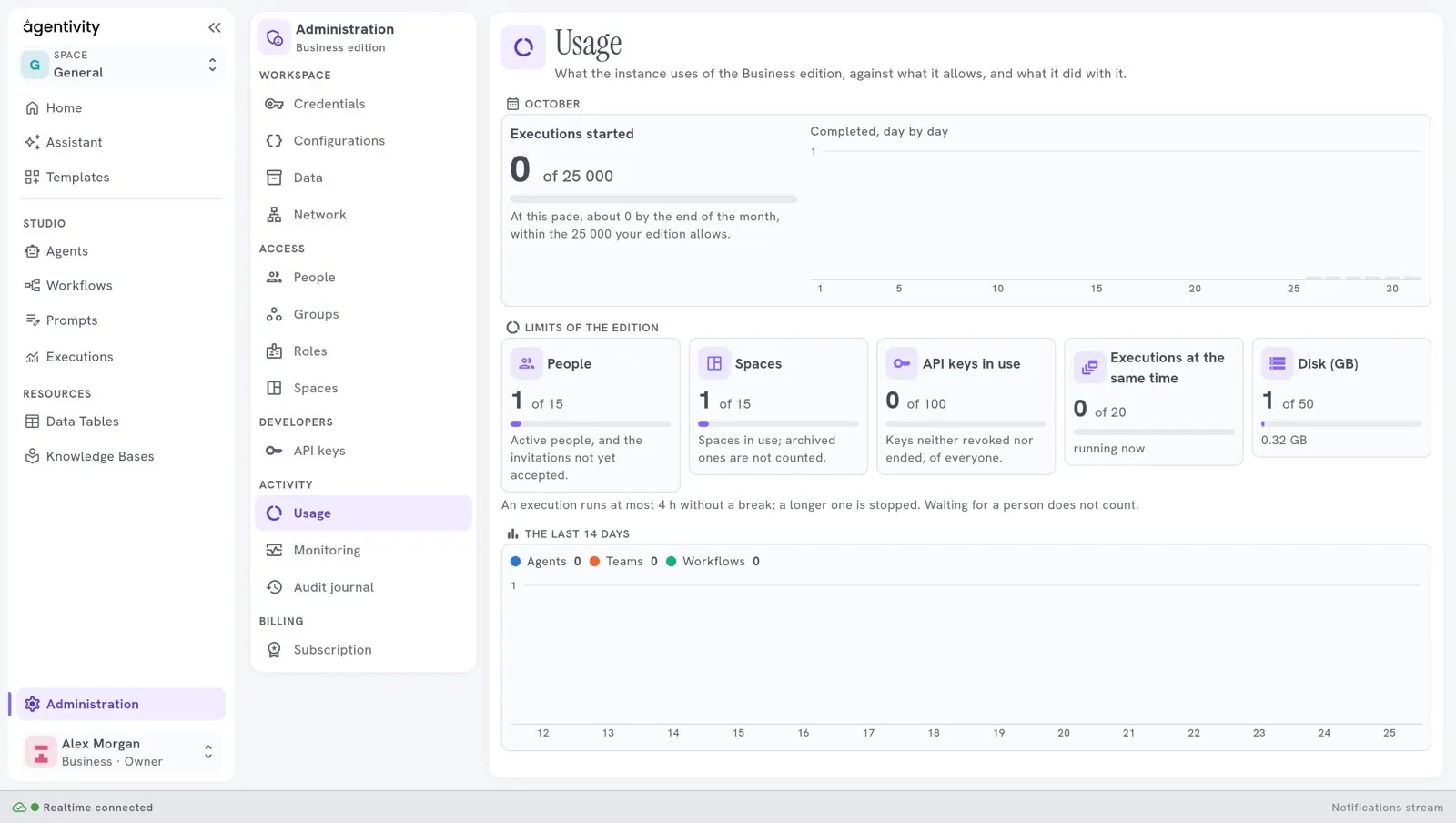Open the Notifications stream
This screenshot has height=823, width=1456.
[x=1387, y=808]
